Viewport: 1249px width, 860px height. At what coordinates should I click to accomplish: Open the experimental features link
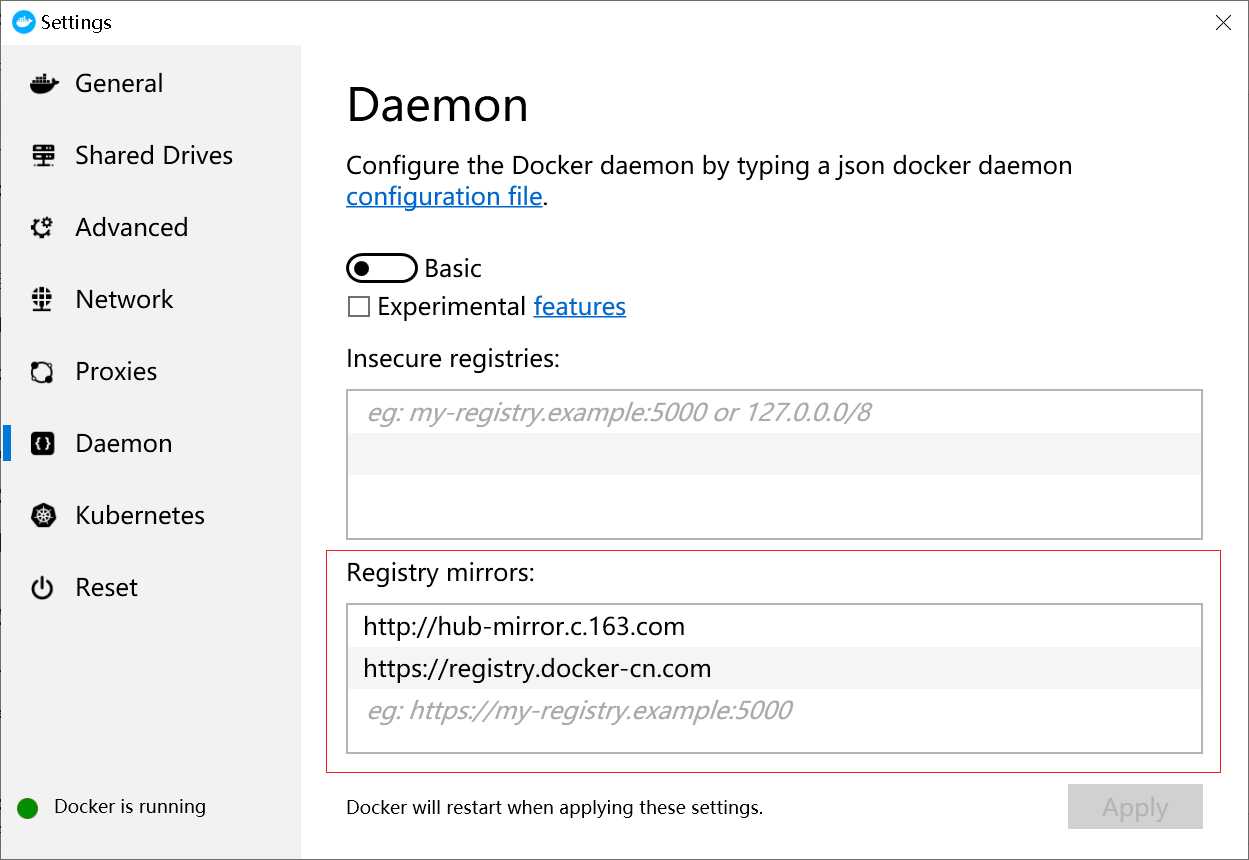(x=580, y=306)
